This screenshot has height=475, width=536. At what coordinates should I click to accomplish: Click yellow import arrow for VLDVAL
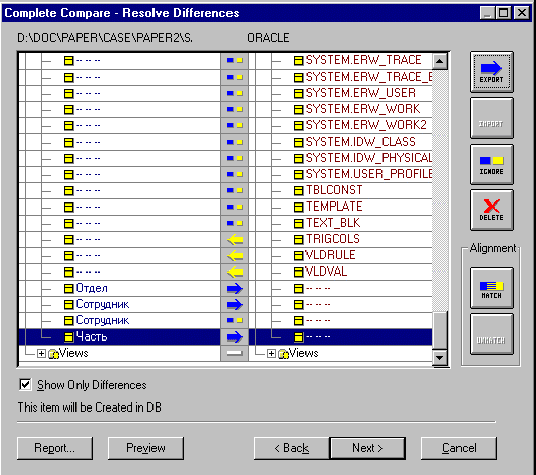[x=235, y=272]
